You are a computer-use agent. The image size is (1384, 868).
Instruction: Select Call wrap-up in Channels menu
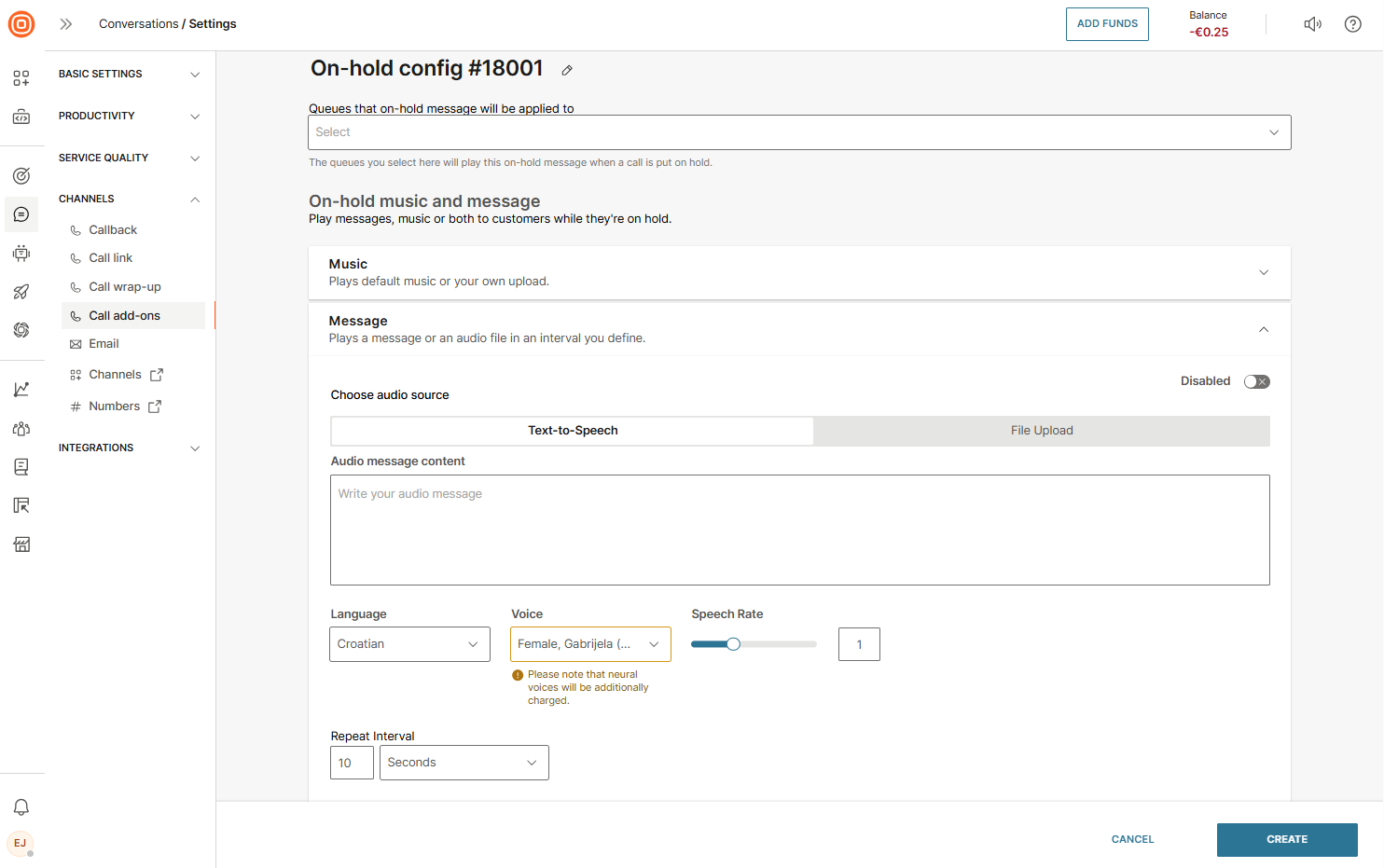125,287
